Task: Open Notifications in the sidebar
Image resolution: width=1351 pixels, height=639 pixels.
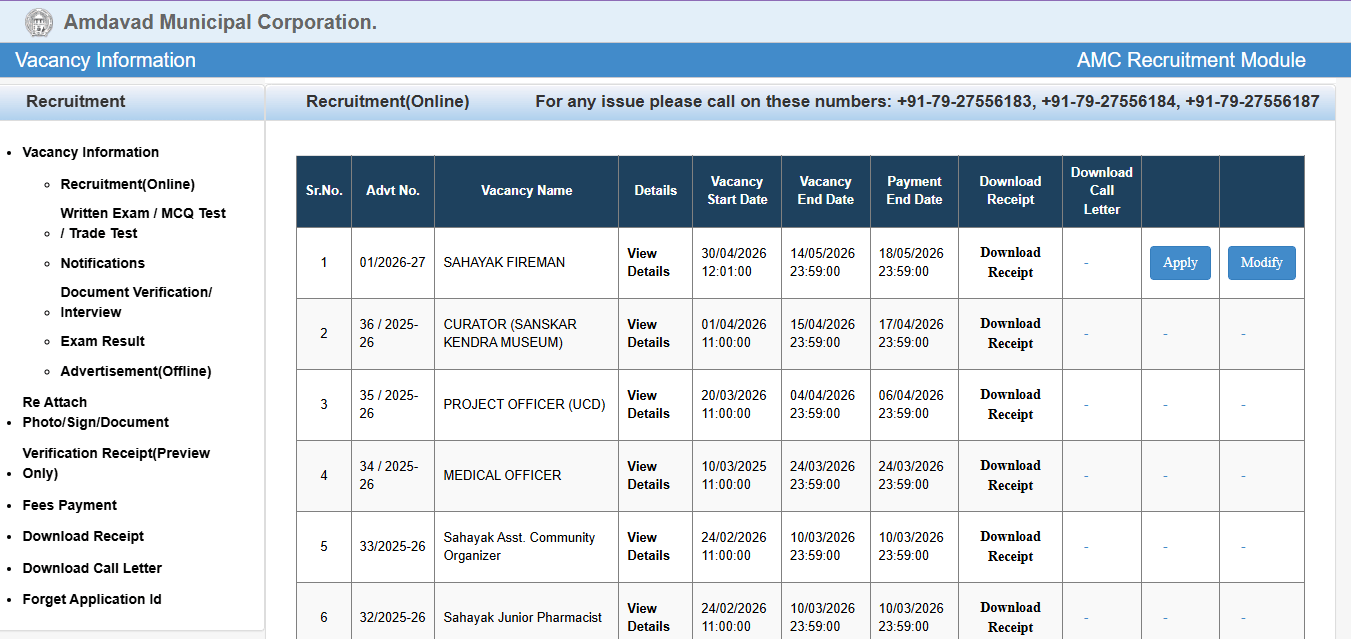Action: click(x=103, y=263)
